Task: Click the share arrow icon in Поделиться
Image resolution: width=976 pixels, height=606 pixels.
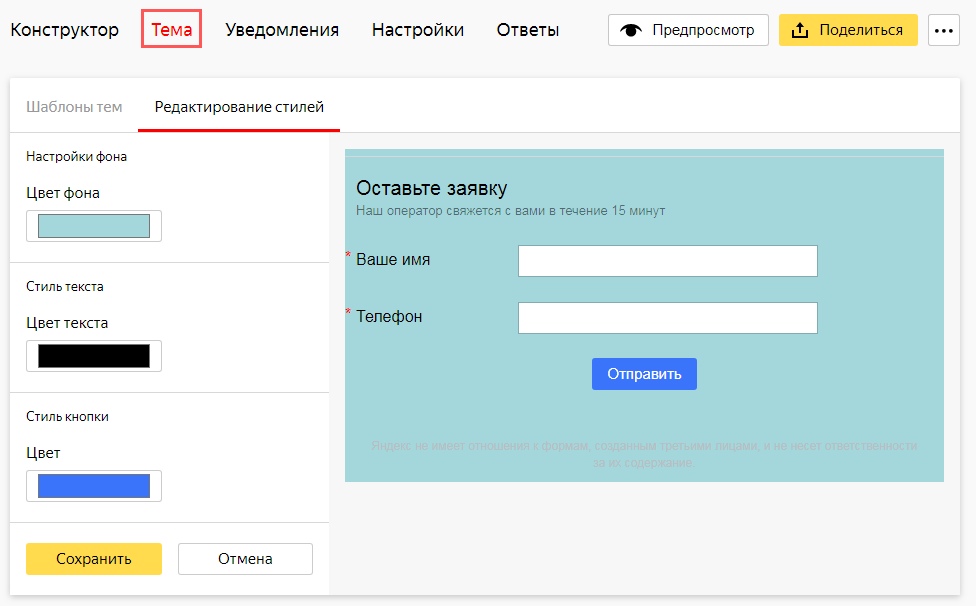Action: 799,30
